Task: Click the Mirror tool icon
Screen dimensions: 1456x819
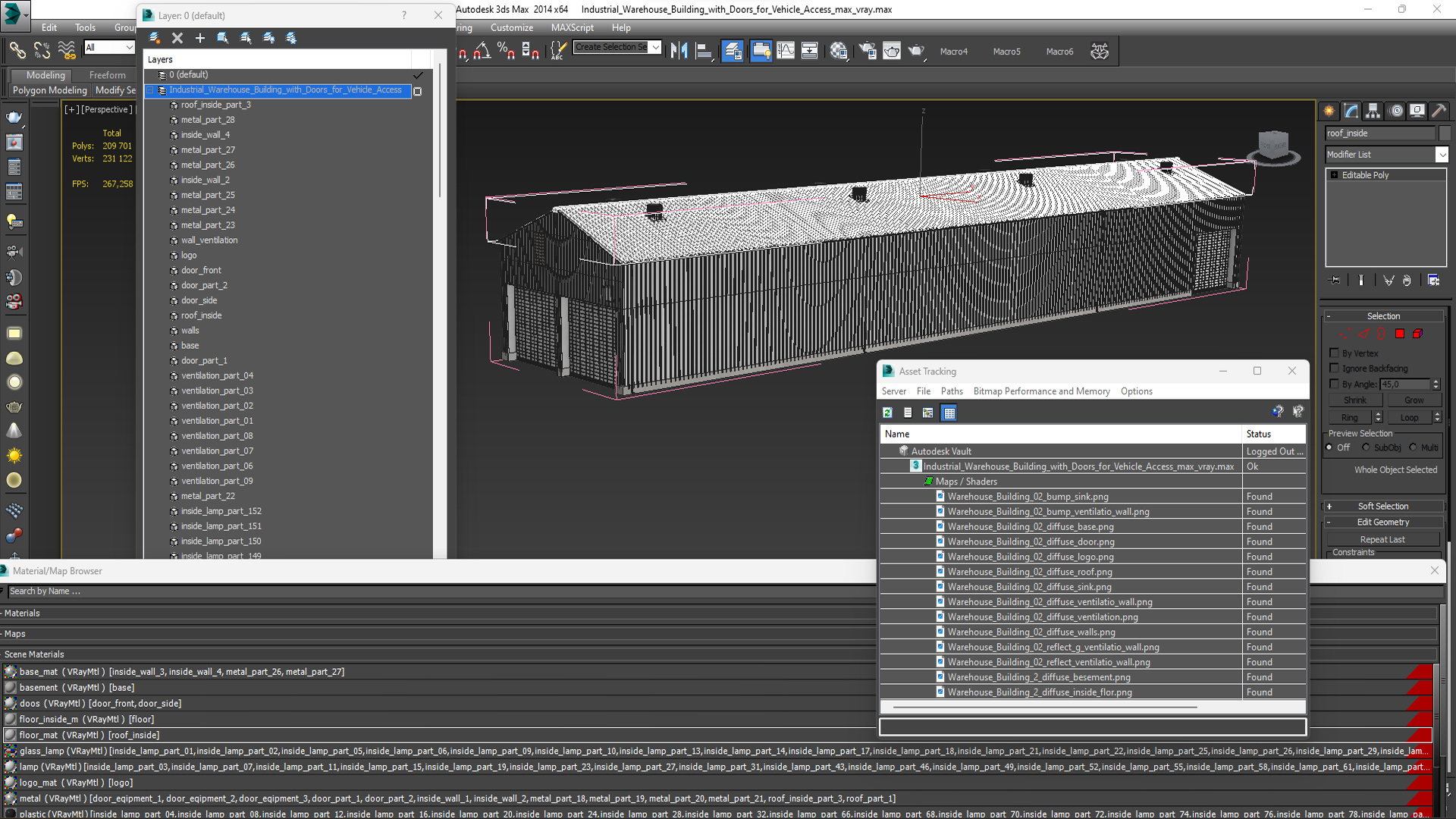Action: 679,51
